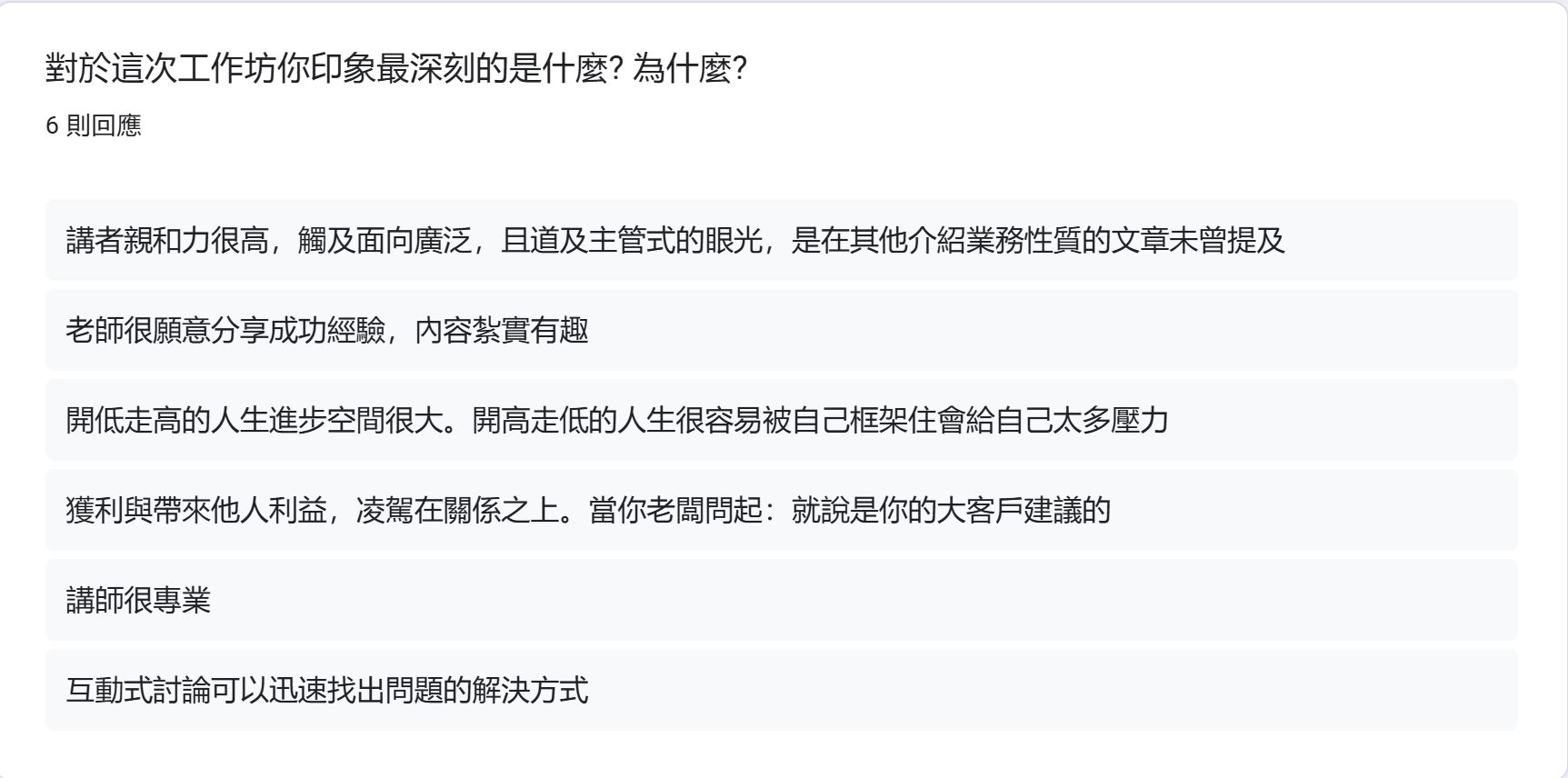Click the phrase 內容紮實有趣
1568x778 pixels.
coord(502,330)
